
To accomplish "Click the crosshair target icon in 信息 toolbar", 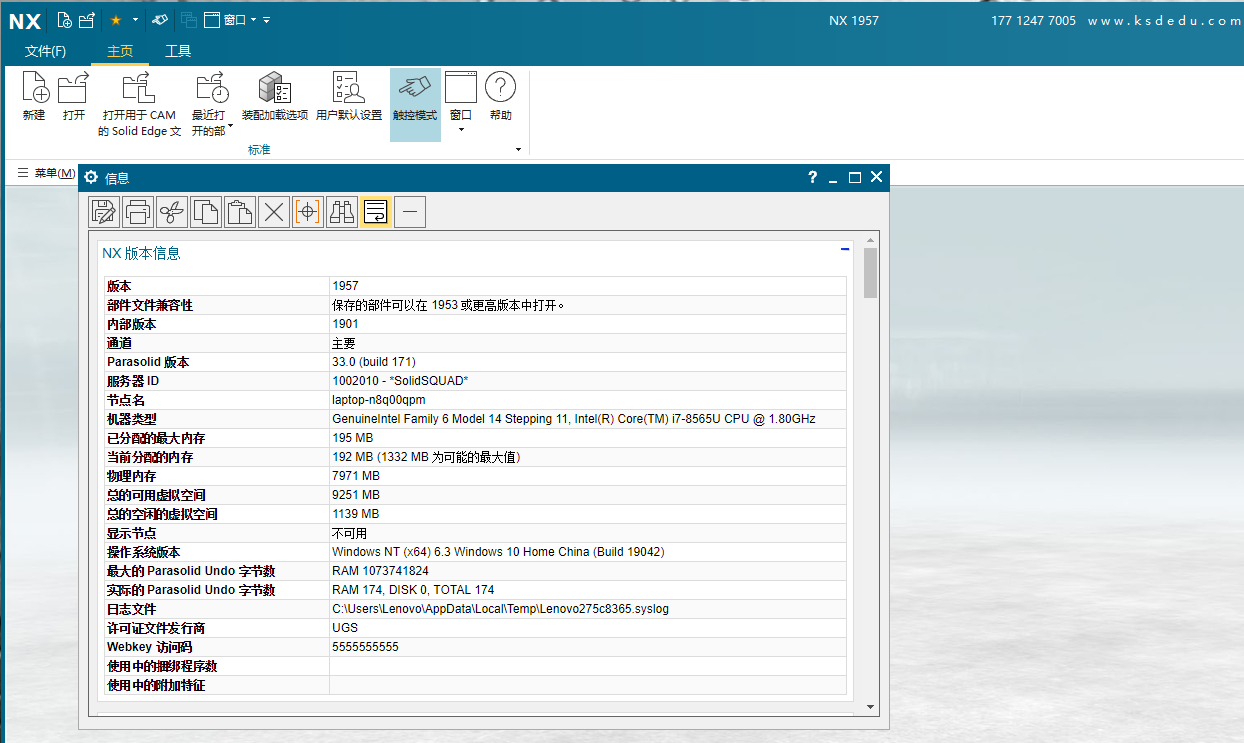I will [x=308, y=211].
